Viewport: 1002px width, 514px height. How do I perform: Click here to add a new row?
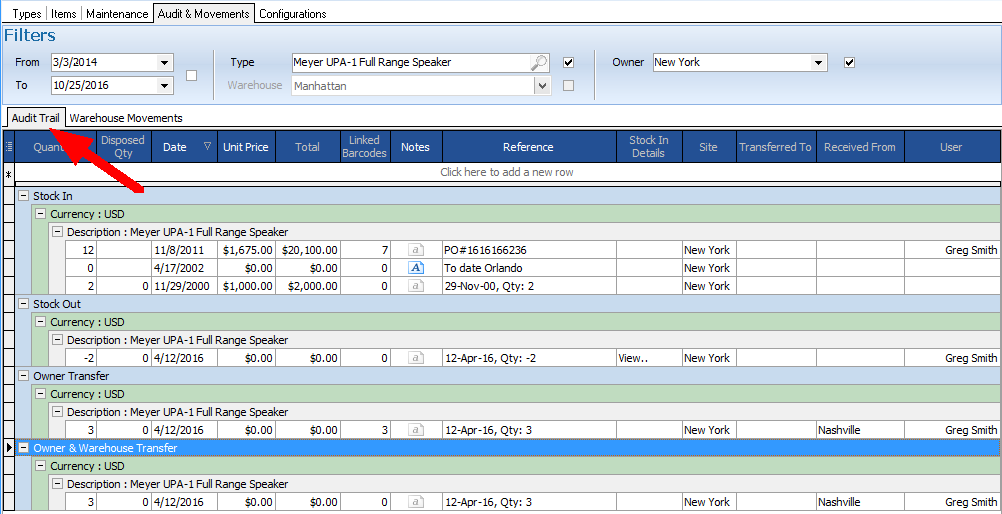[508, 172]
